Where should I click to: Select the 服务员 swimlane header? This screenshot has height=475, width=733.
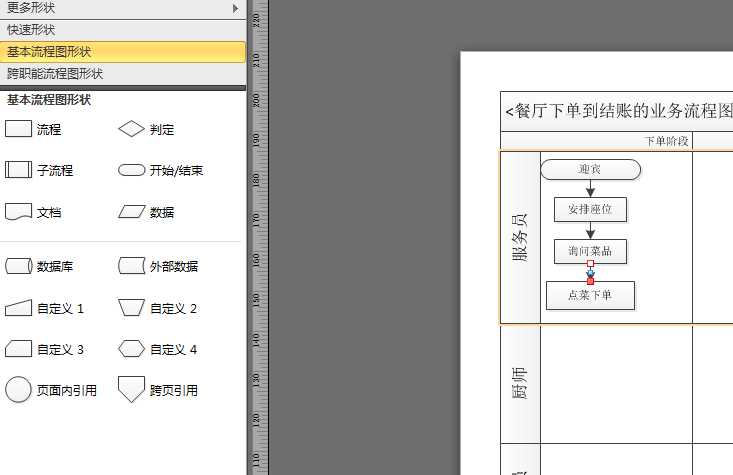coord(520,237)
